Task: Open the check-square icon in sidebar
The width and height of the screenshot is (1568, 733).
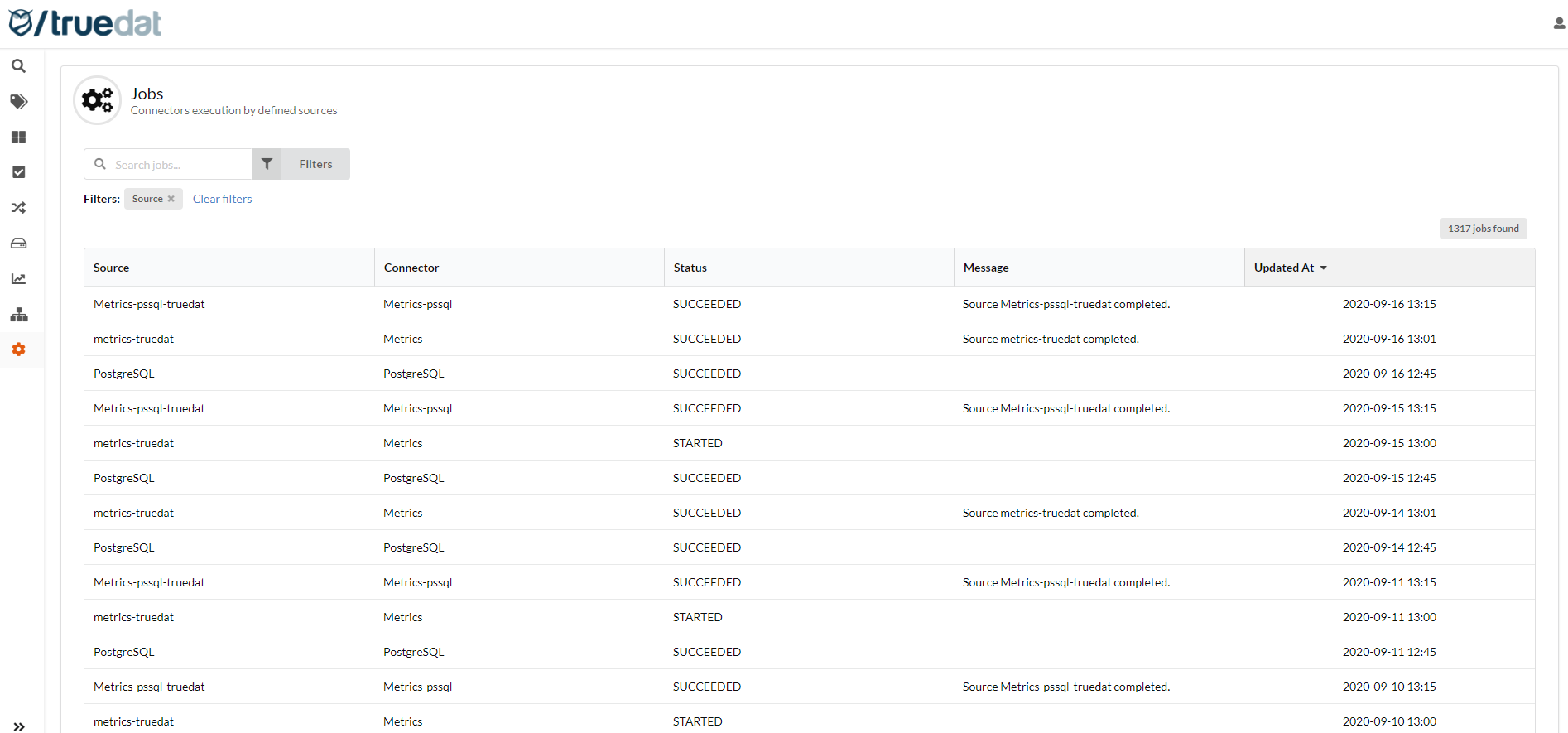Action: point(18,172)
